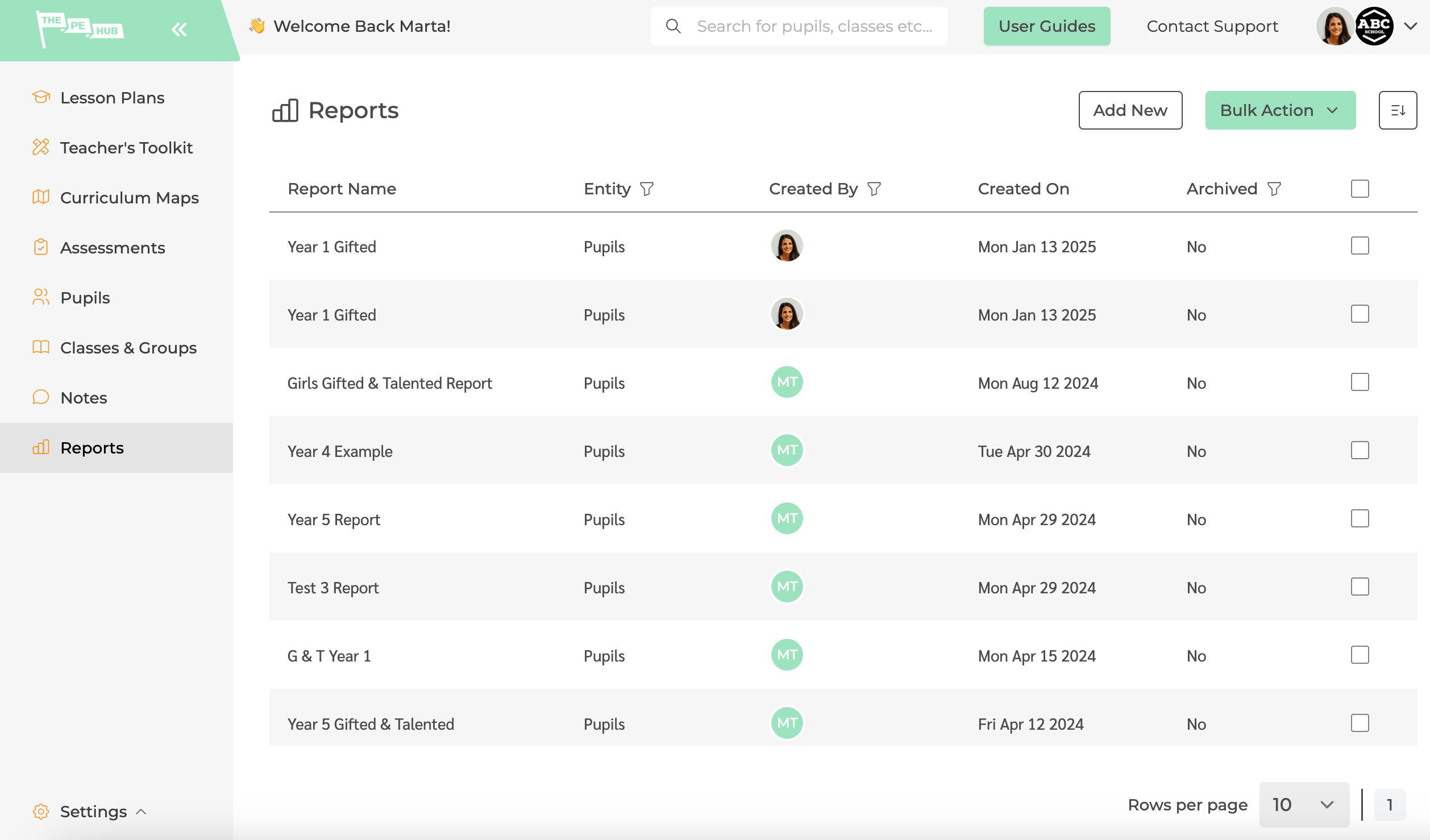Open the Archived column filter

(1274, 188)
